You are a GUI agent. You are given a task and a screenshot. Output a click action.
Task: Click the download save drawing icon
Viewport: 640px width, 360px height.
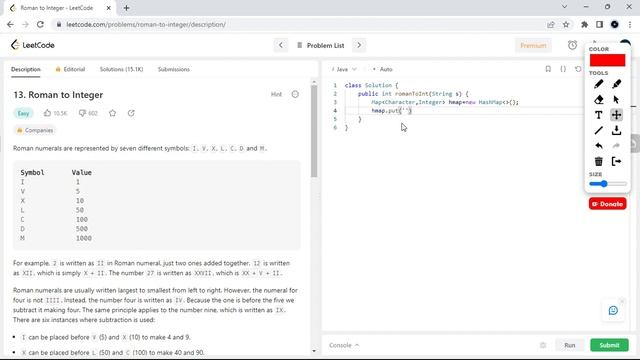pyautogui.click(x=616, y=131)
